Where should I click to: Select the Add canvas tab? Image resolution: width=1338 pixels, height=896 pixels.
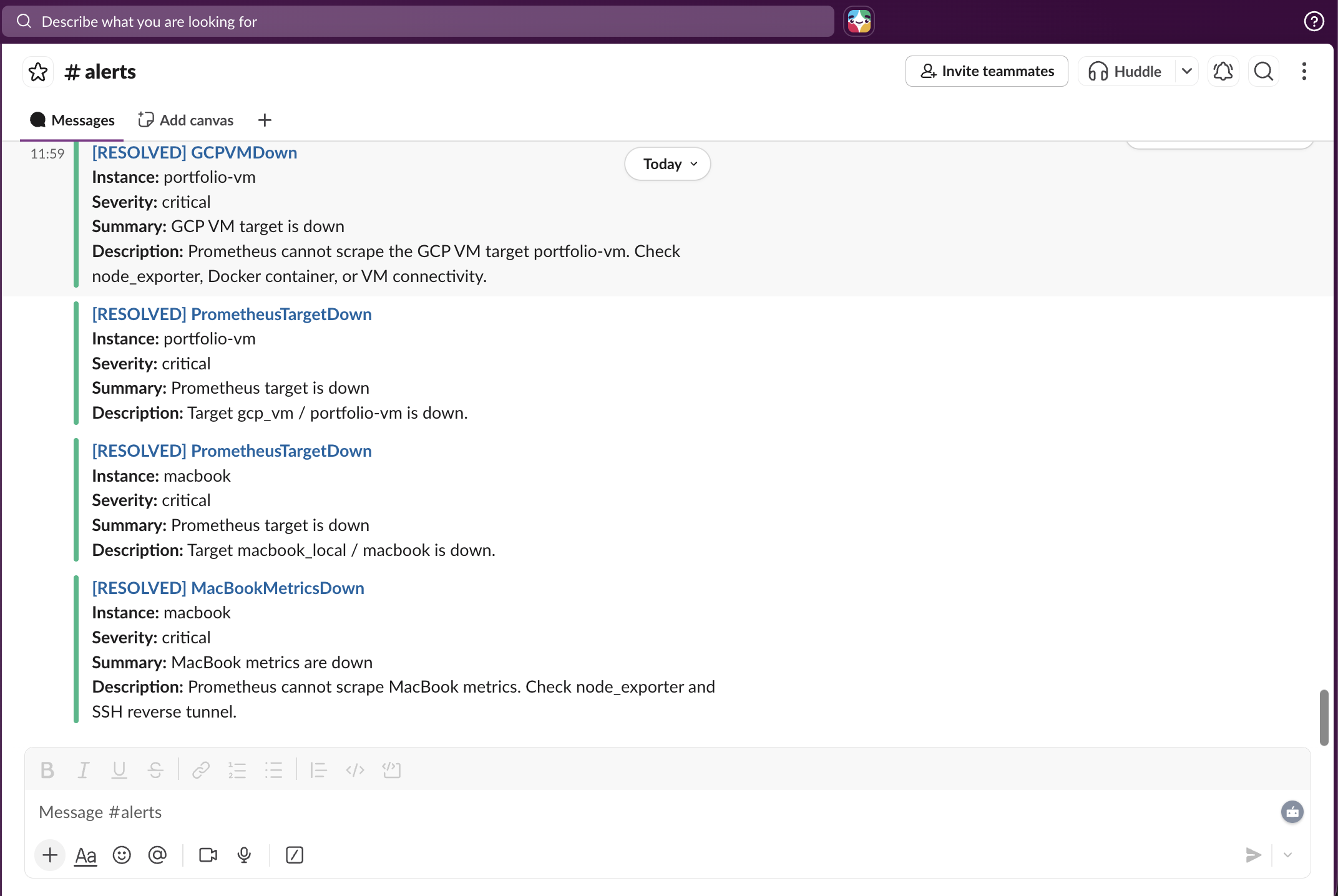pyautogui.click(x=186, y=120)
